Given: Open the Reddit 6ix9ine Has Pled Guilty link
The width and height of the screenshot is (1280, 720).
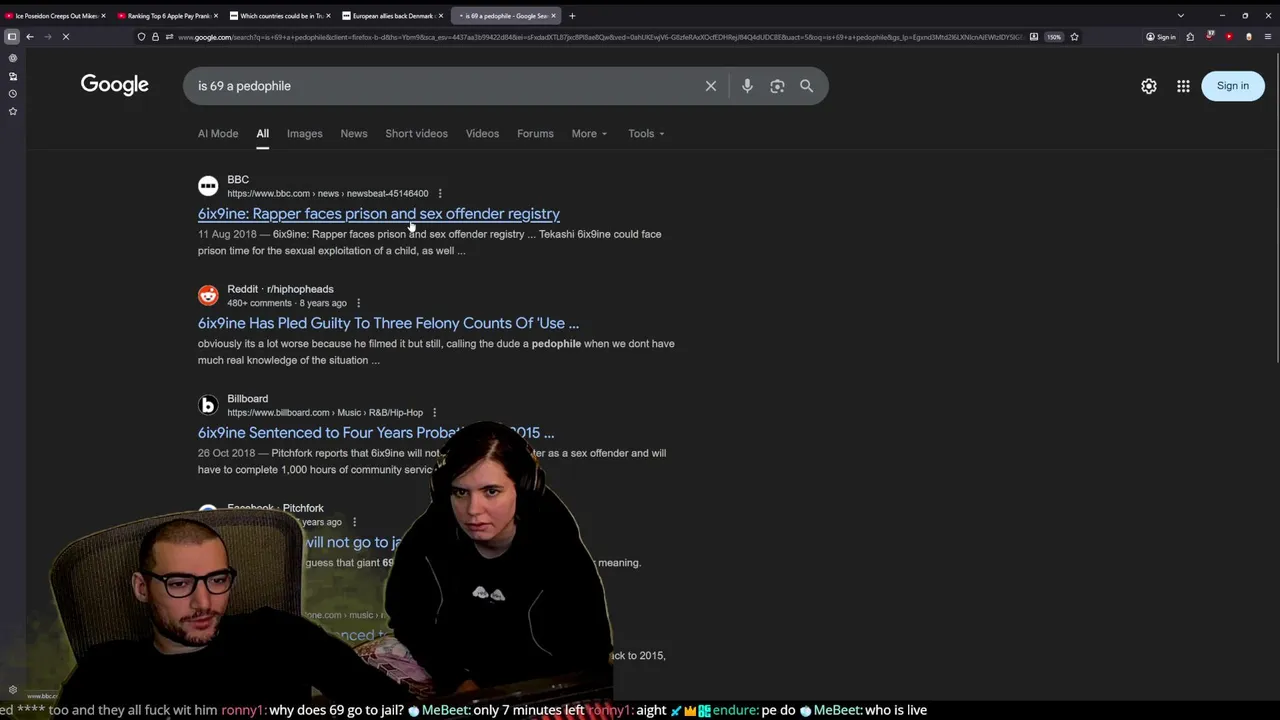Looking at the screenshot, I should tap(388, 324).
